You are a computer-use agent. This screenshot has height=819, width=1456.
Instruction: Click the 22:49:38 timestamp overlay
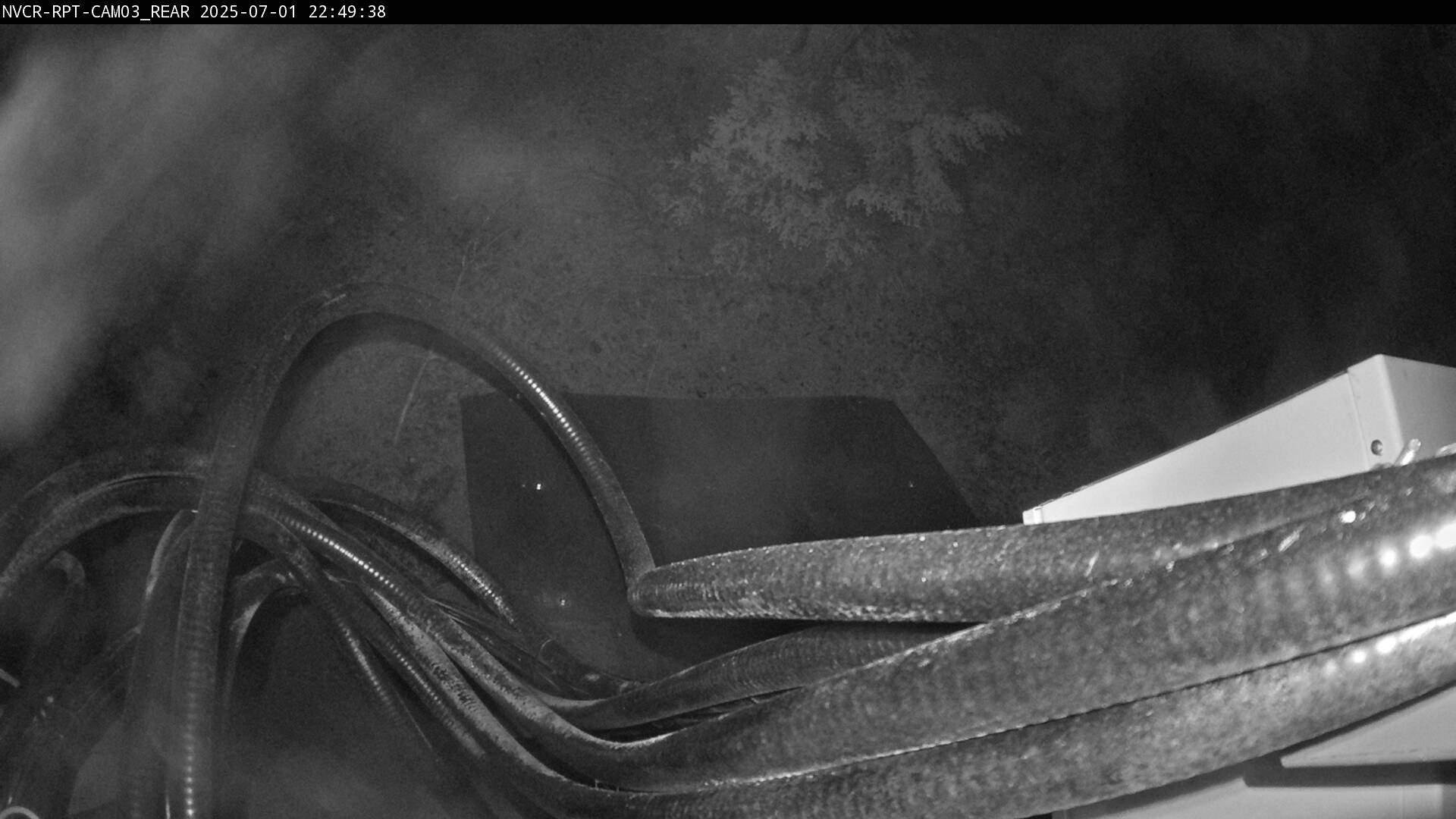coord(347,12)
